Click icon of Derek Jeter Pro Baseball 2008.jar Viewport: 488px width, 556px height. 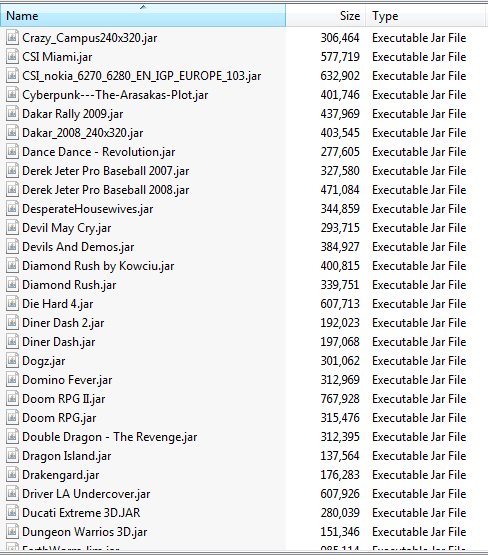pyautogui.click(x=12, y=190)
